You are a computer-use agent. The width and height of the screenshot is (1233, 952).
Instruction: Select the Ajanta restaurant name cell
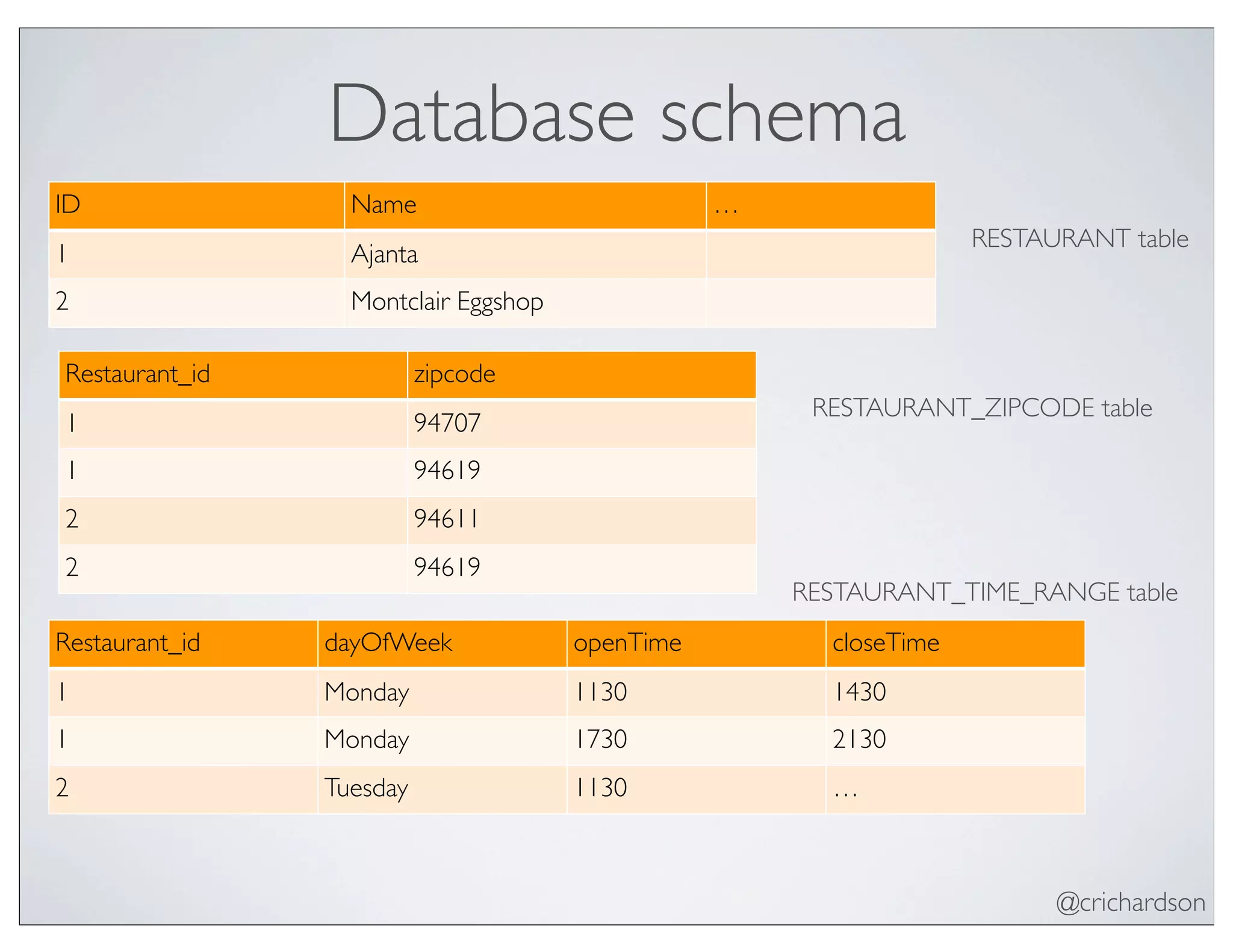(384, 254)
